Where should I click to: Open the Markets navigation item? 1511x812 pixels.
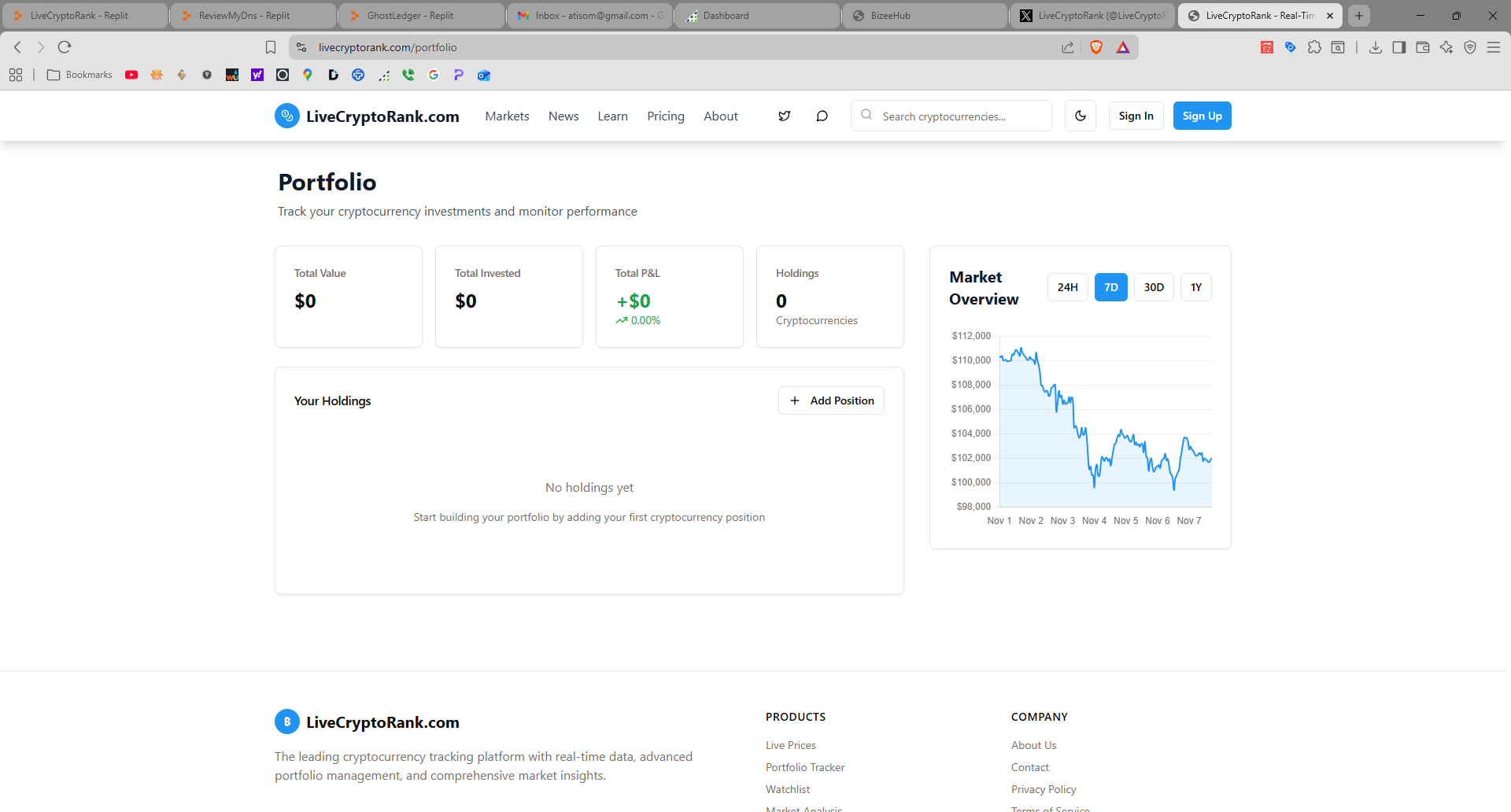507,116
